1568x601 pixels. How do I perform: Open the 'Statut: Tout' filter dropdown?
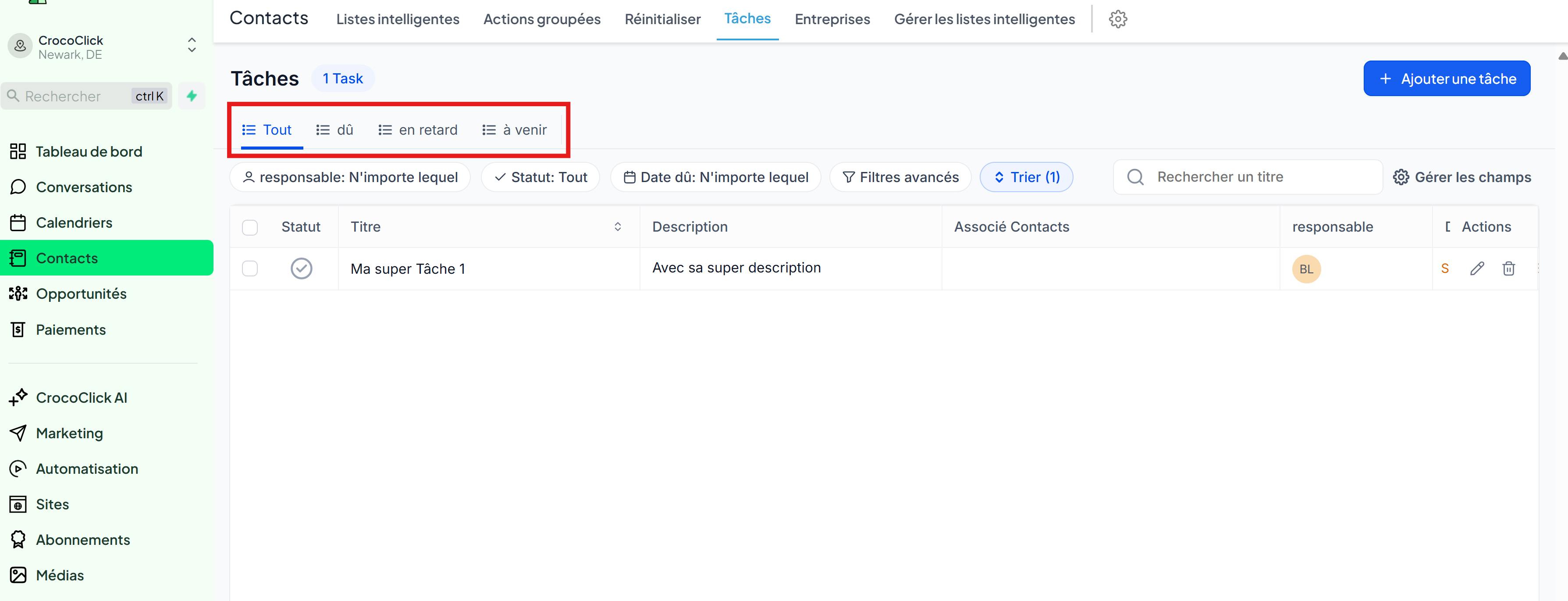tap(540, 177)
